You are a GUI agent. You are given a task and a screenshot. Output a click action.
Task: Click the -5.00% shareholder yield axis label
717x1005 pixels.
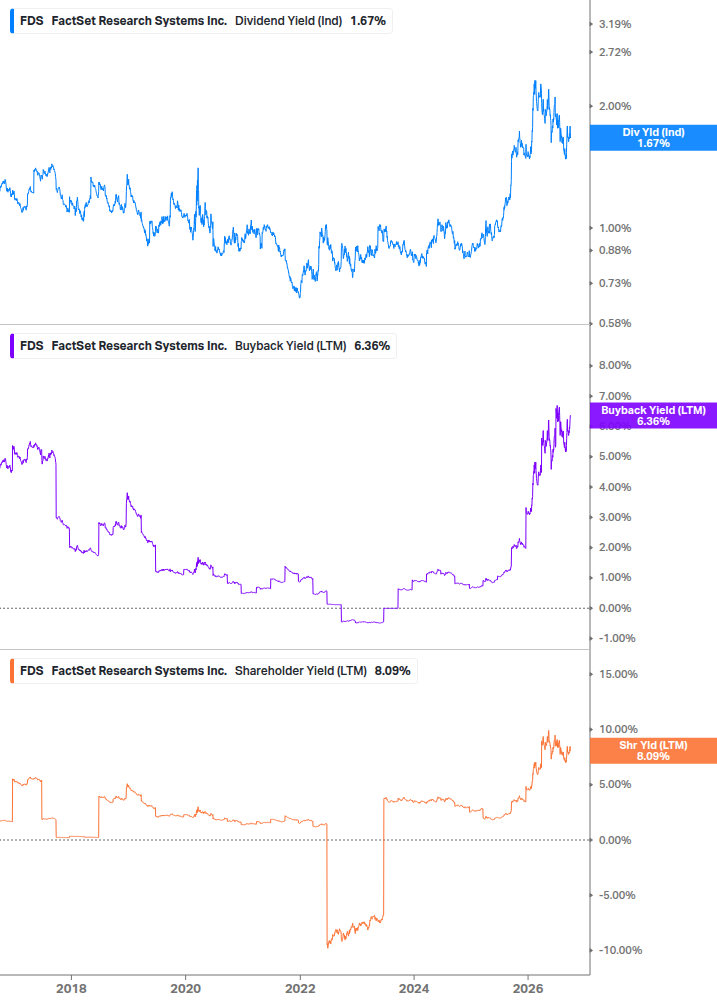coord(617,895)
